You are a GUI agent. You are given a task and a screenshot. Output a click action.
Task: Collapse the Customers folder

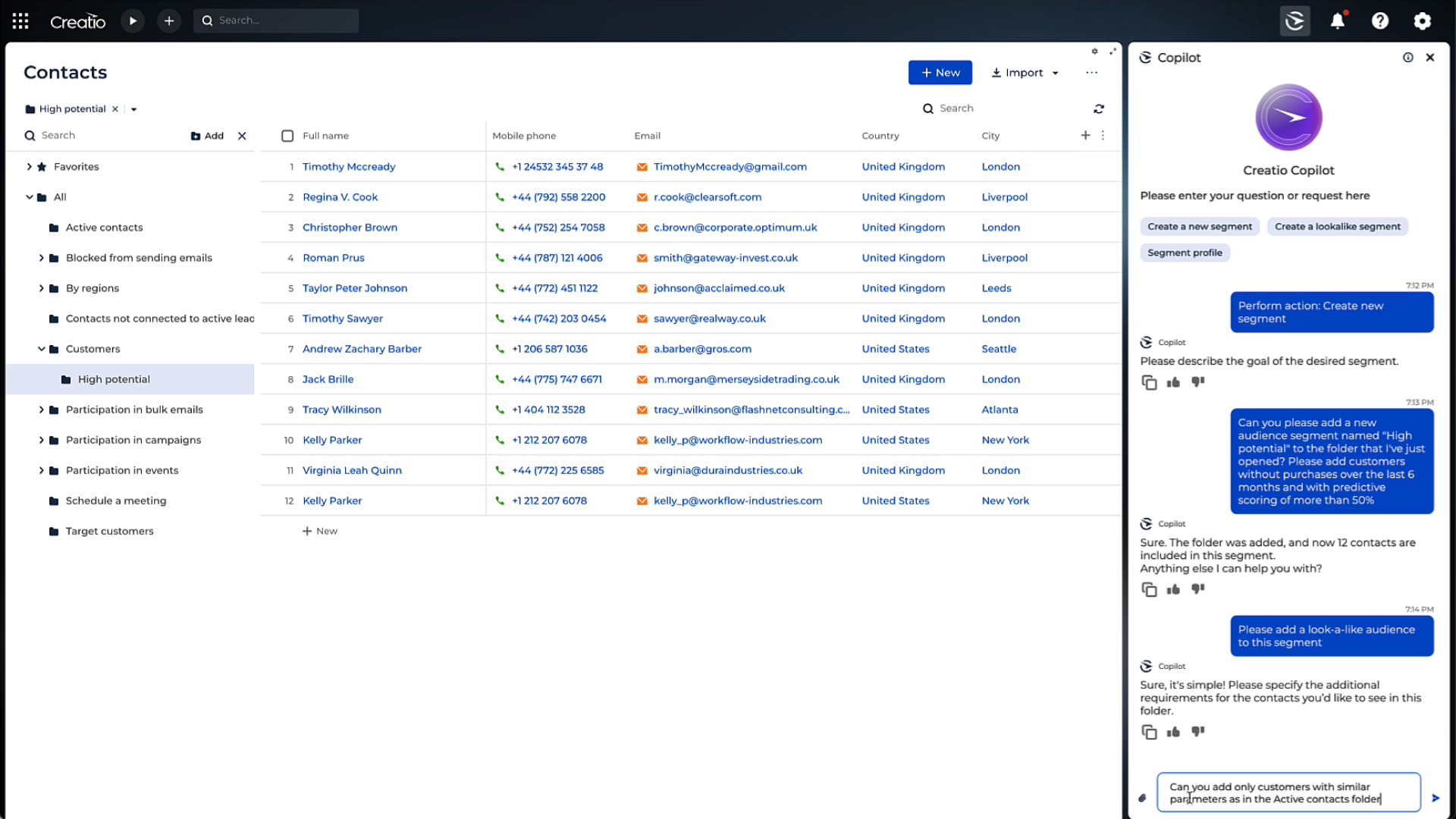tap(42, 349)
